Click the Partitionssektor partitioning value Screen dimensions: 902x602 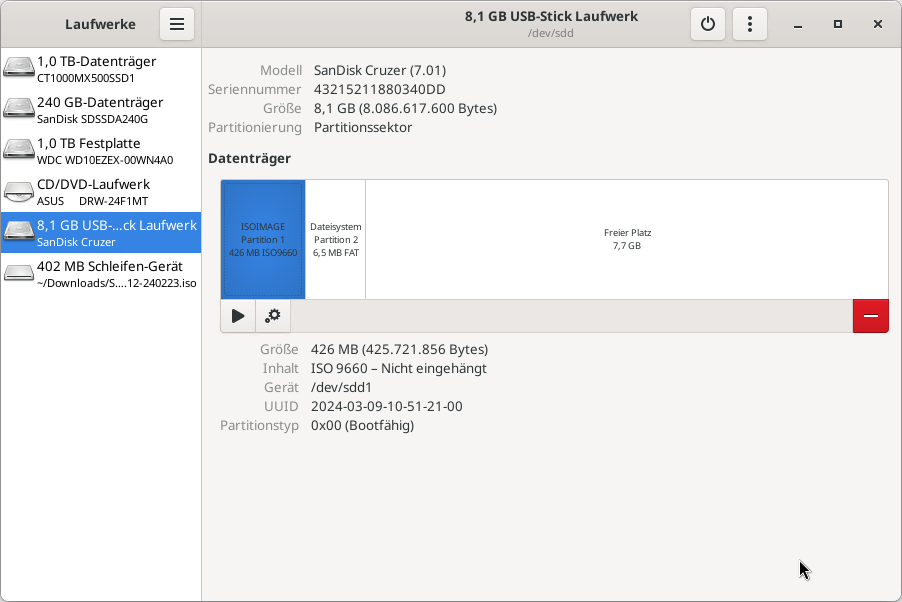tap(363, 127)
